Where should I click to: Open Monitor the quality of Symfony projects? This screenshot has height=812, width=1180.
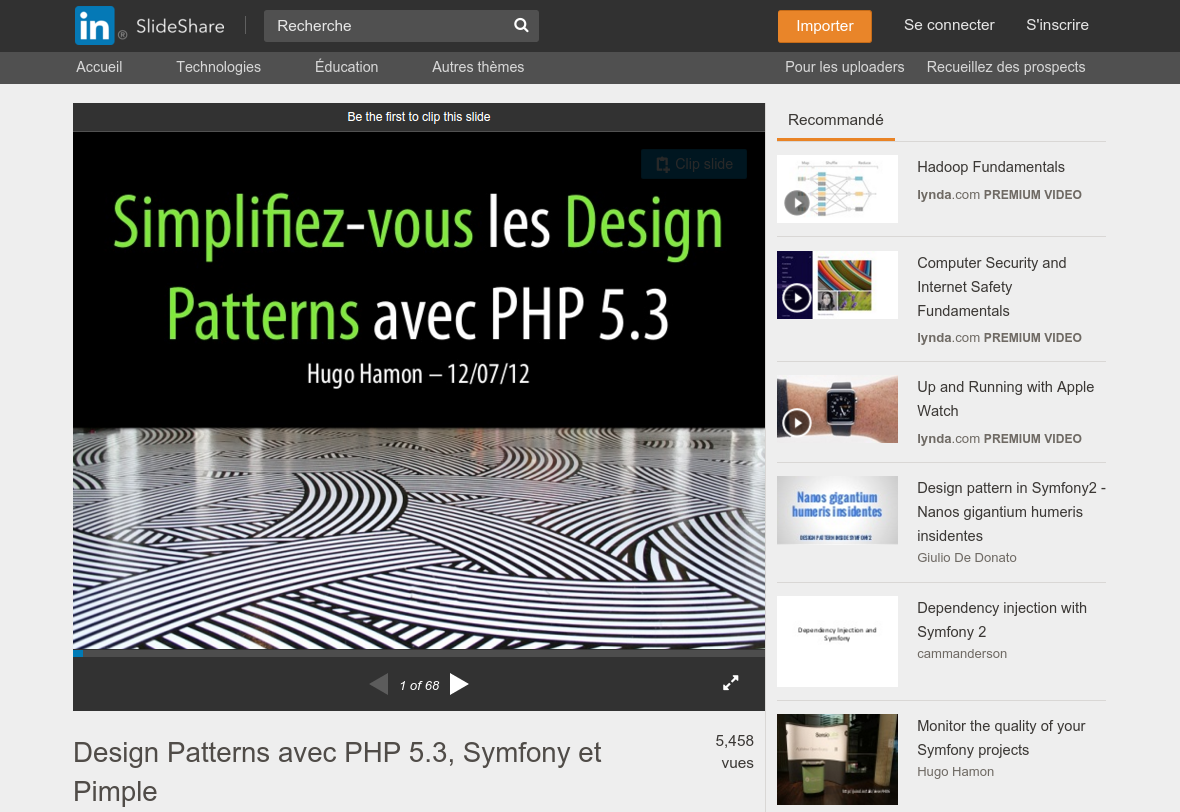pyautogui.click(x=1001, y=737)
